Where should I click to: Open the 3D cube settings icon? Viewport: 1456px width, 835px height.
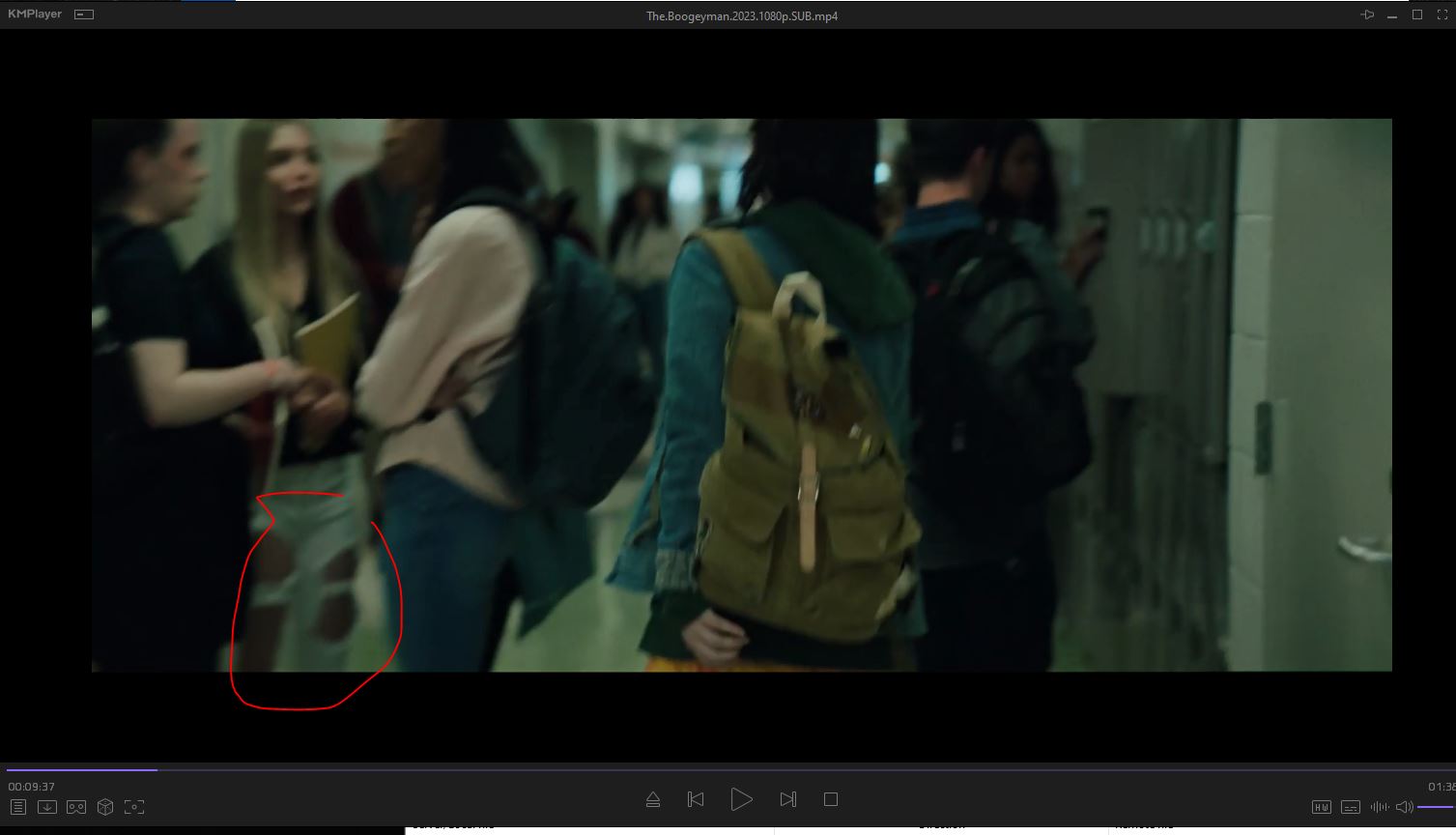pyautogui.click(x=105, y=807)
